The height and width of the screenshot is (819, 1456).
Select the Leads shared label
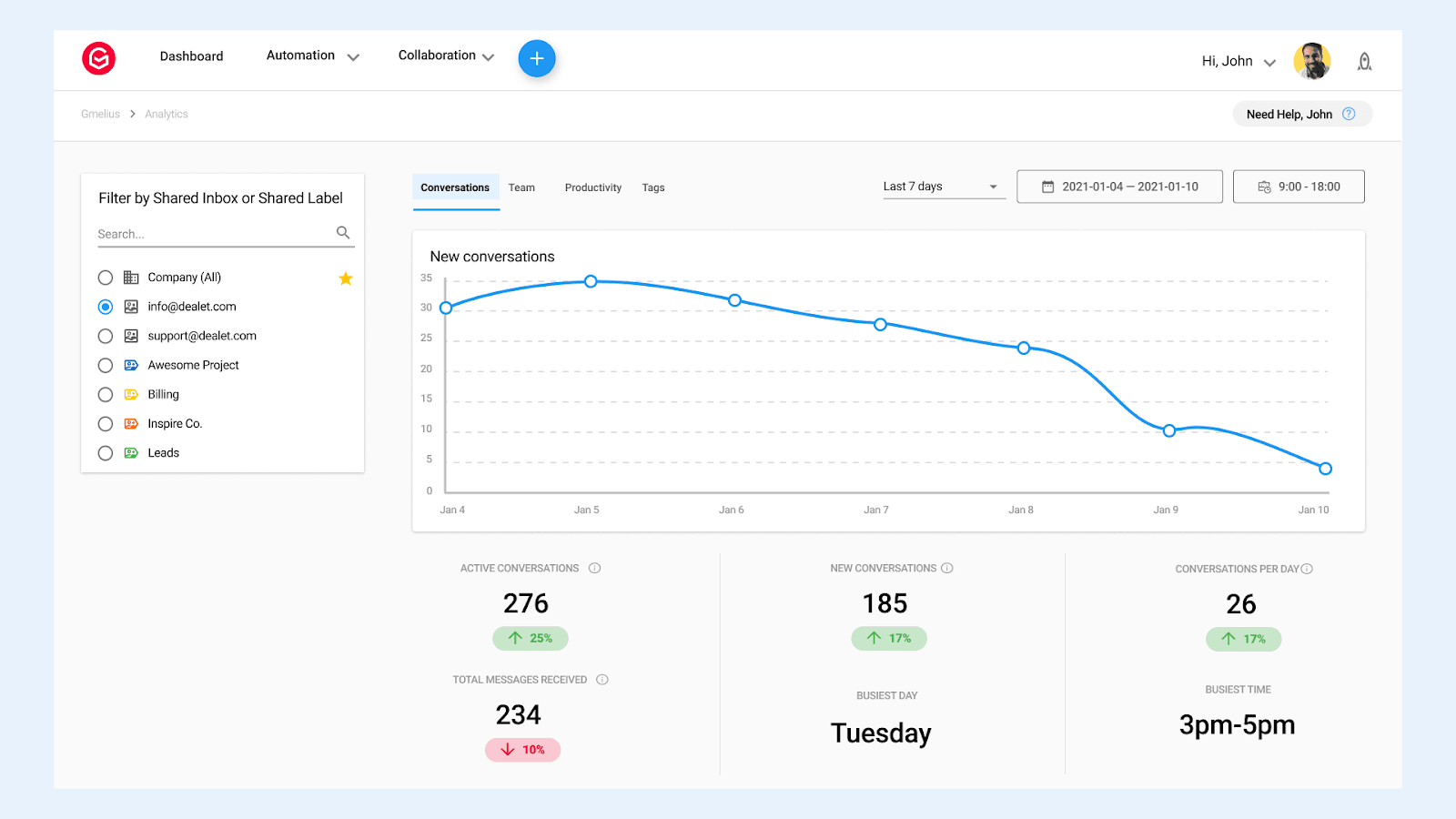pyautogui.click(x=105, y=452)
